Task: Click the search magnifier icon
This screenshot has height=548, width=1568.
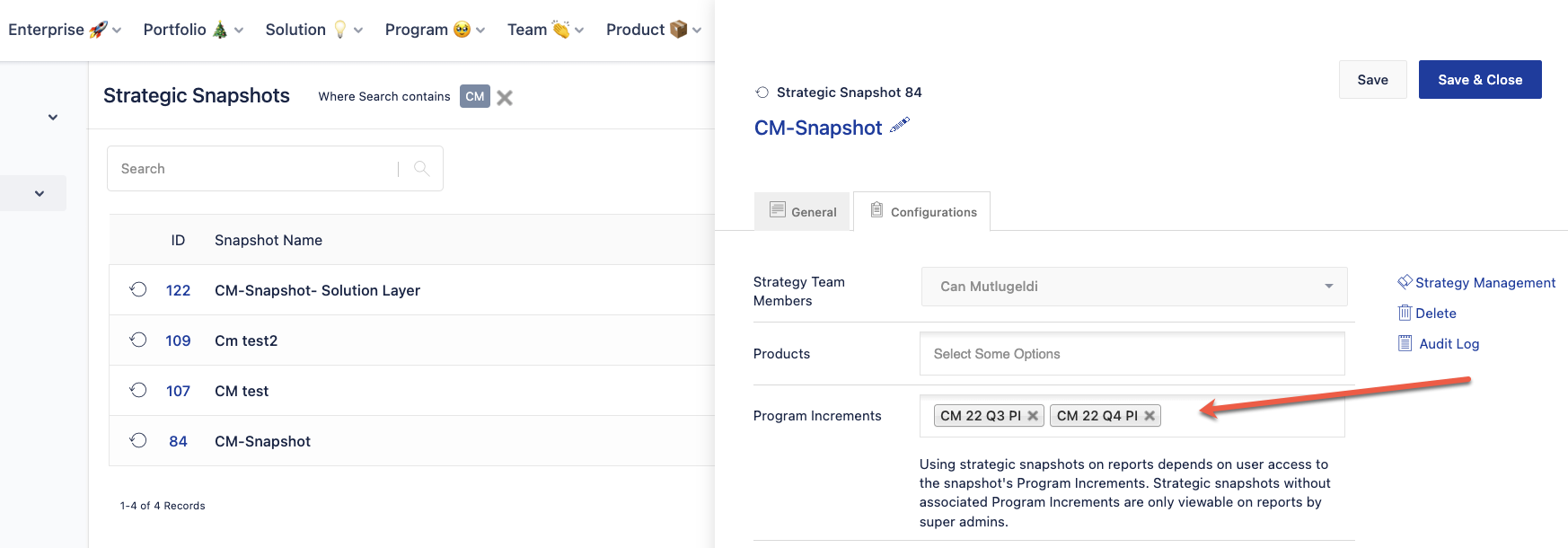Action: [421, 168]
